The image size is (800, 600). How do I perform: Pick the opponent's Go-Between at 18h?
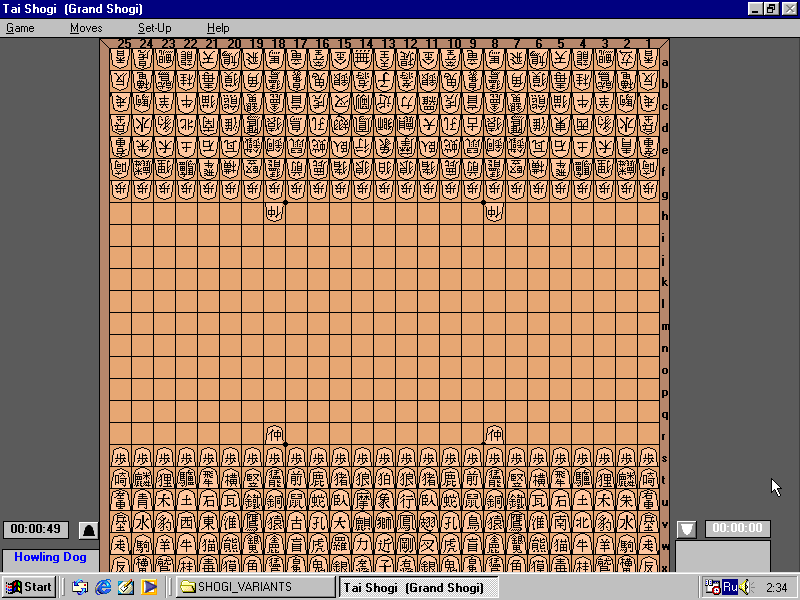click(x=275, y=213)
